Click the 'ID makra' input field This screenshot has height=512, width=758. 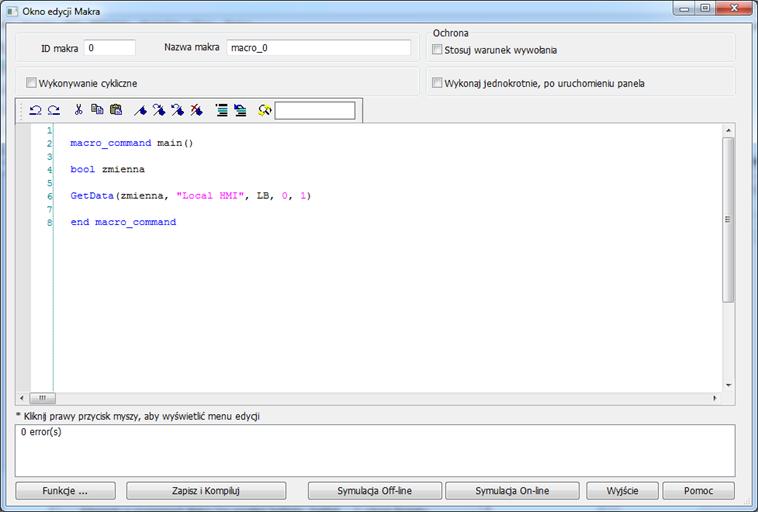pyautogui.click(x=110, y=48)
